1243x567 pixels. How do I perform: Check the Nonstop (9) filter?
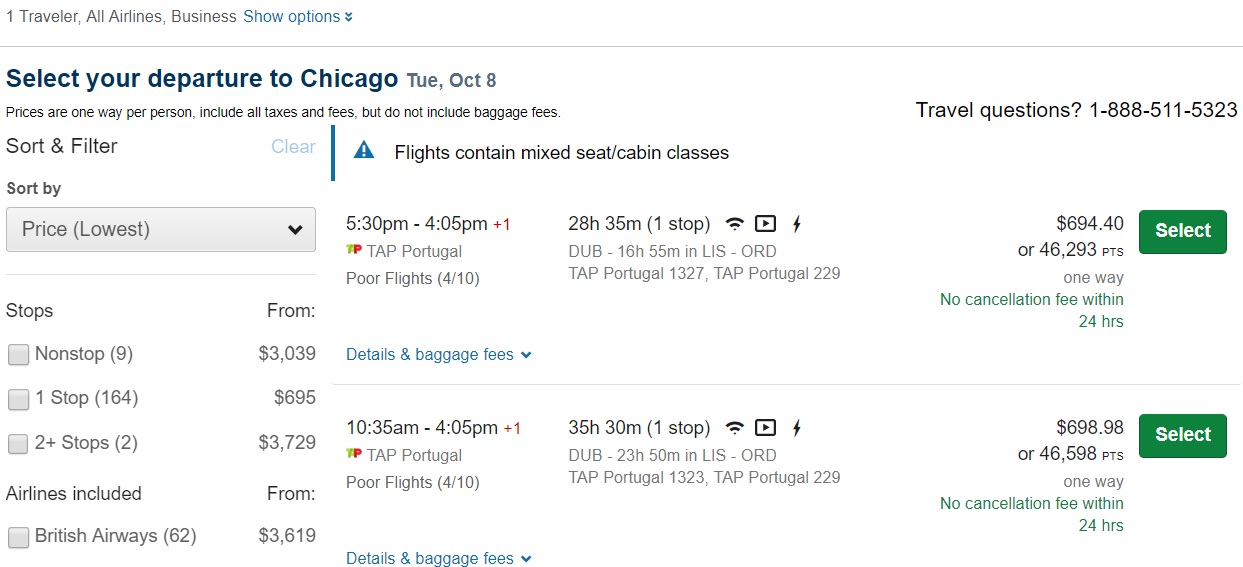(x=19, y=354)
